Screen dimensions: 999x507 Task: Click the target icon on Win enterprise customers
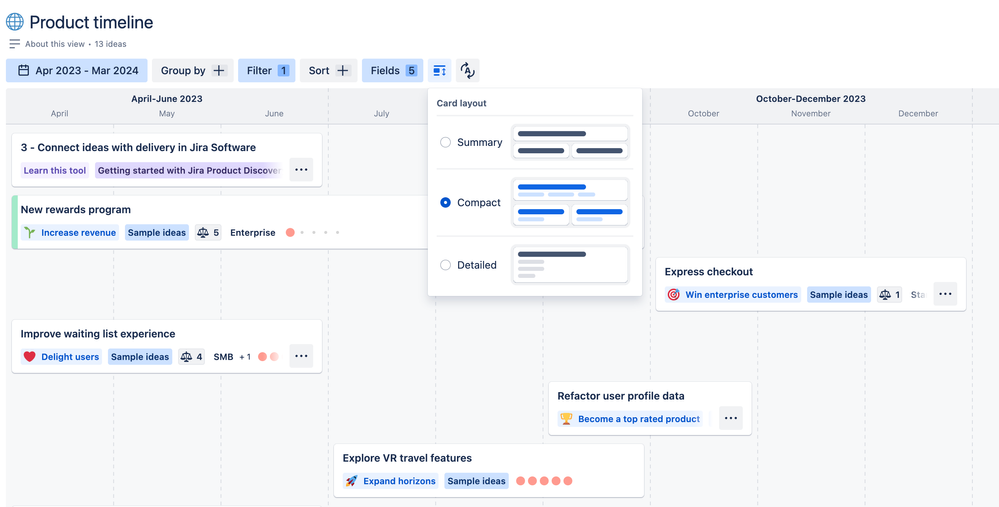[673, 294]
